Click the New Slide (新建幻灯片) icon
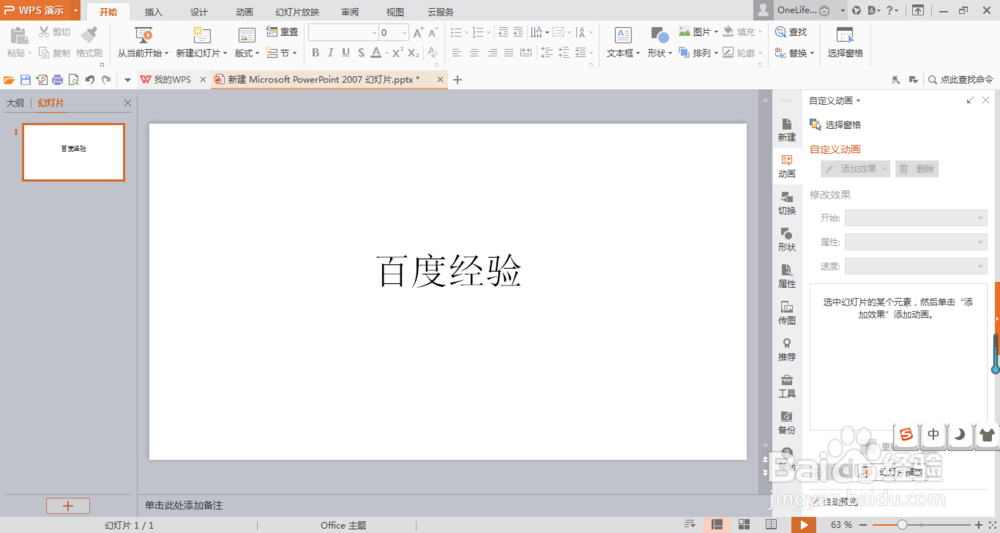This screenshot has height=533, width=1000. (202, 35)
